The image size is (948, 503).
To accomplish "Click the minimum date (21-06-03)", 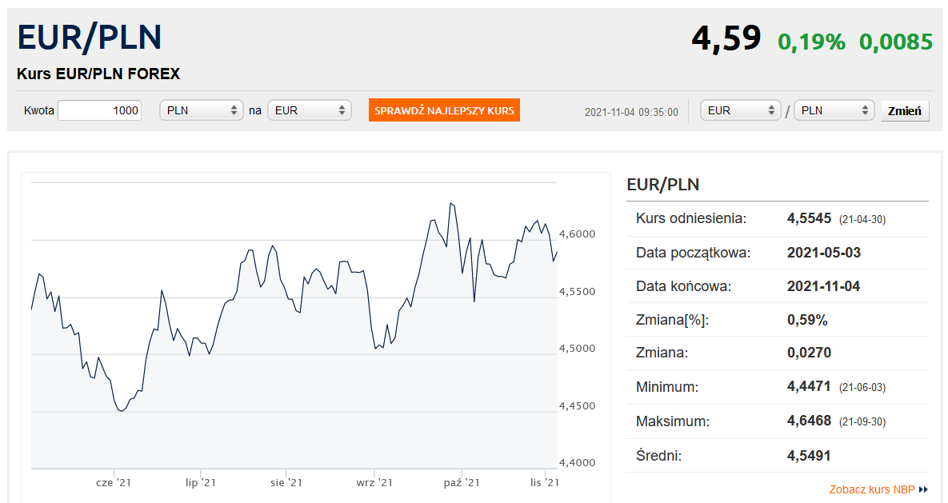I will (x=862, y=388).
